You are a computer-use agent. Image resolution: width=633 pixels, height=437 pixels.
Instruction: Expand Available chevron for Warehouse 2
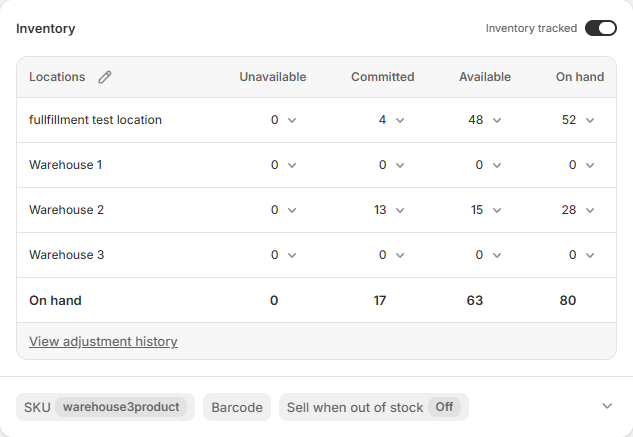tap(497, 210)
